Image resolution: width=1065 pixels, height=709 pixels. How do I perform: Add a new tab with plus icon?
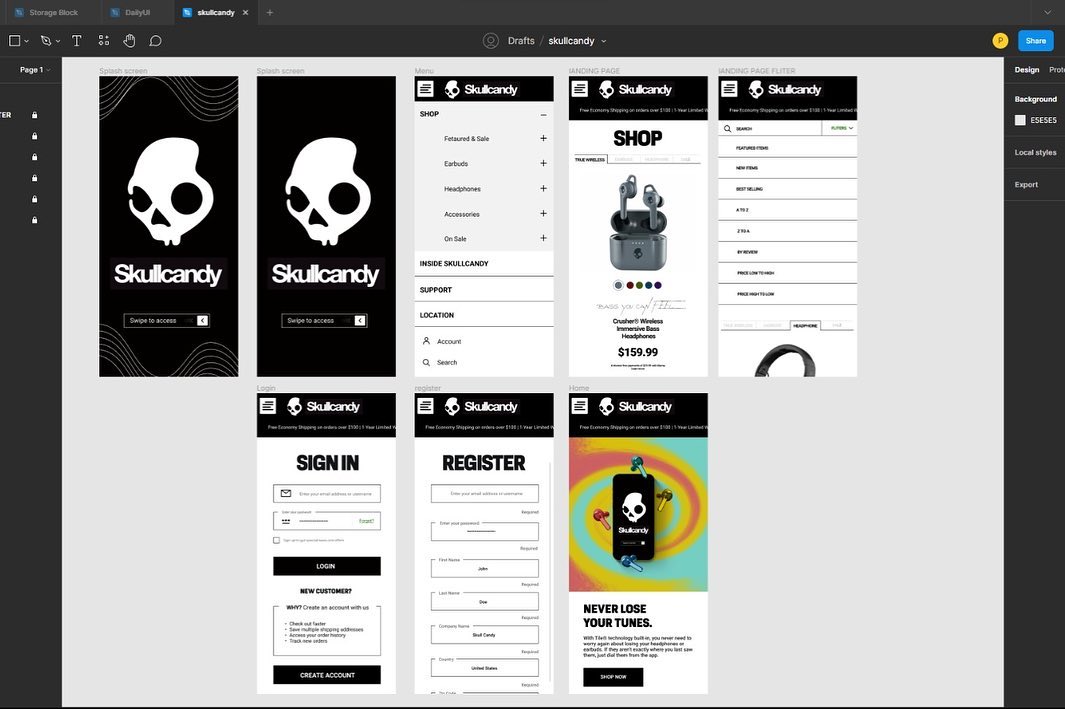[x=270, y=12]
